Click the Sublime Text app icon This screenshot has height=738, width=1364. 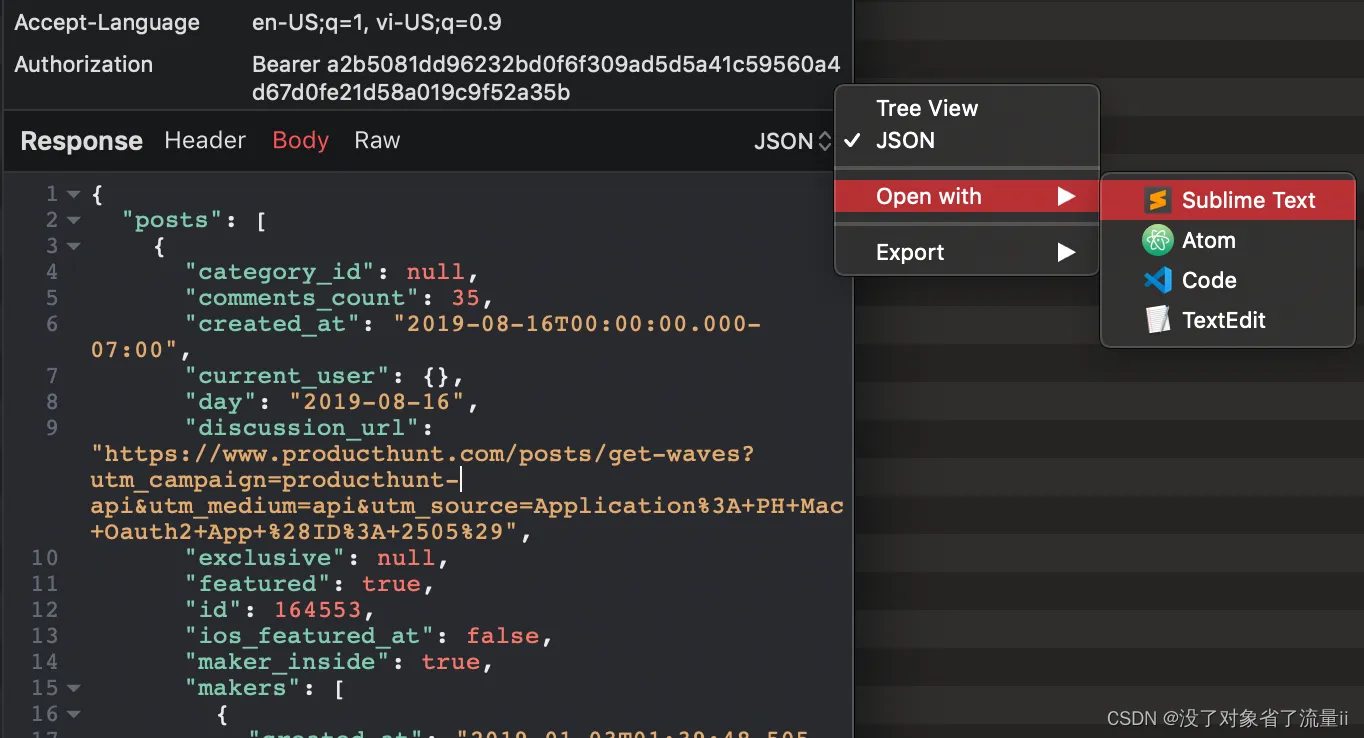1157,200
